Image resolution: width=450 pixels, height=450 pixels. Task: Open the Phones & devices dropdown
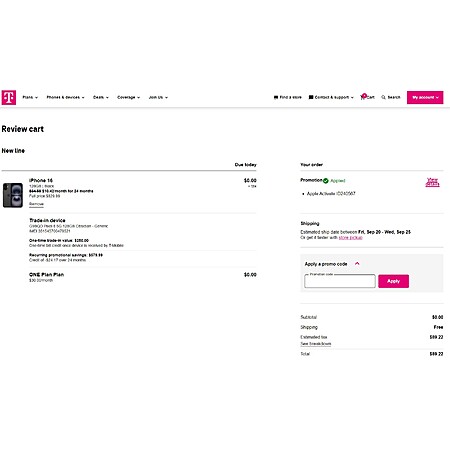[65, 97]
